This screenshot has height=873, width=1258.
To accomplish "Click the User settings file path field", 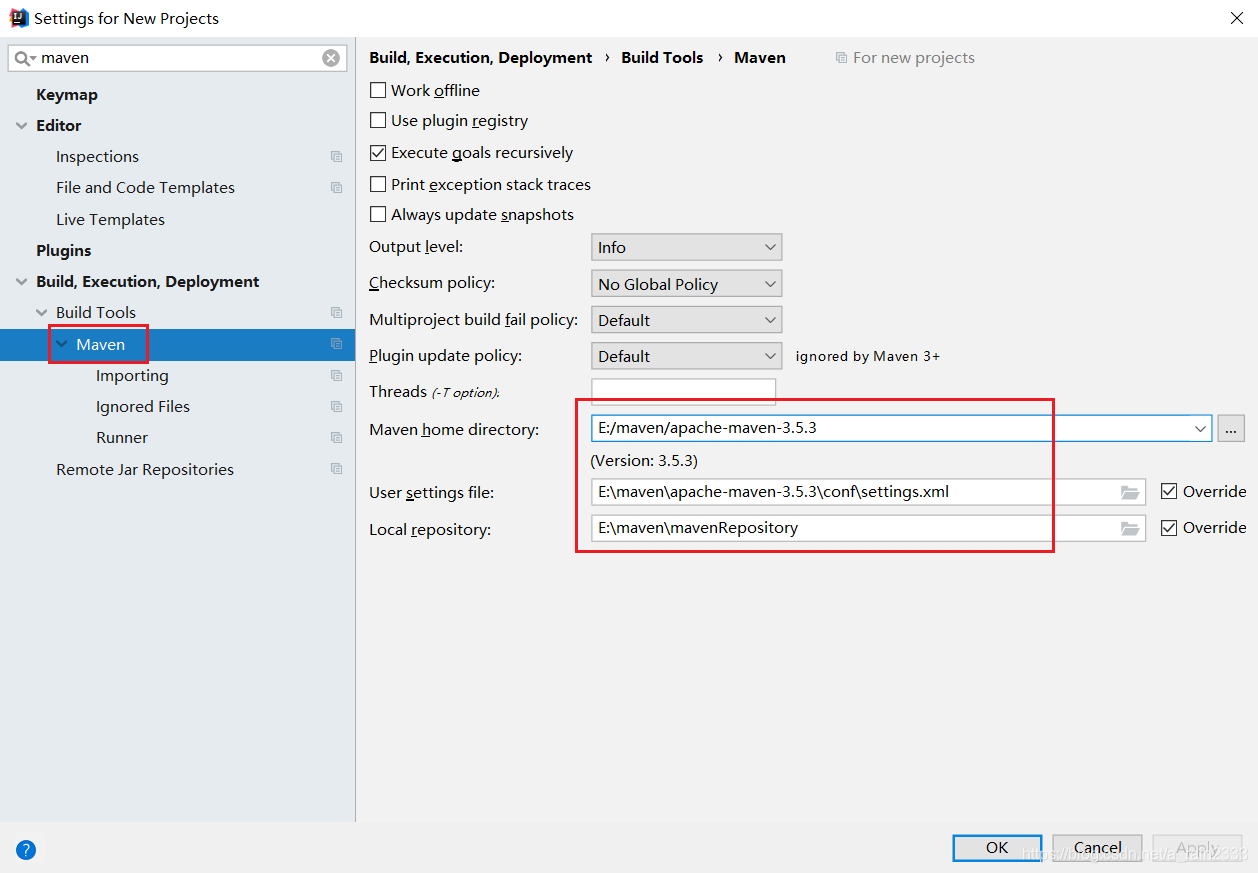I will tap(868, 492).
